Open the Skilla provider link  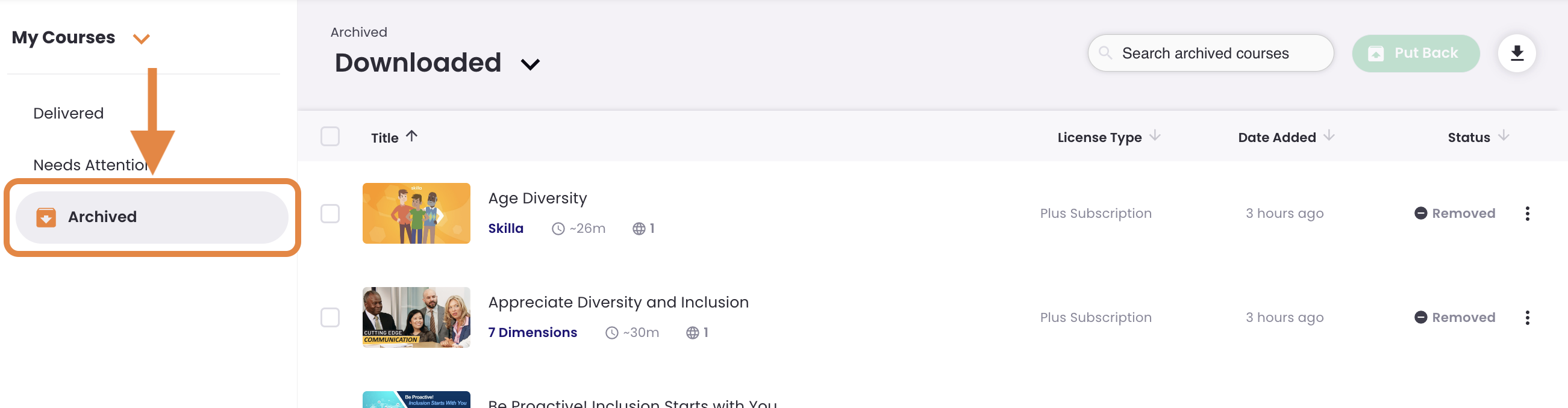(x=505, y=229)
